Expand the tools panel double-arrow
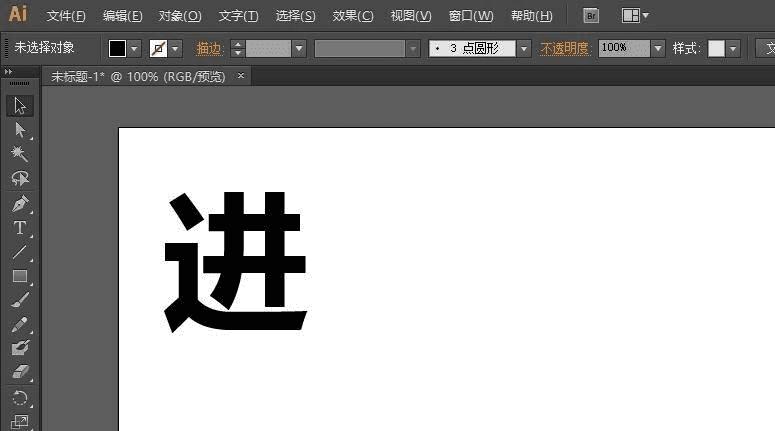Screen dimensions: 775x431 pyautogui.click(x=8, y=72)
